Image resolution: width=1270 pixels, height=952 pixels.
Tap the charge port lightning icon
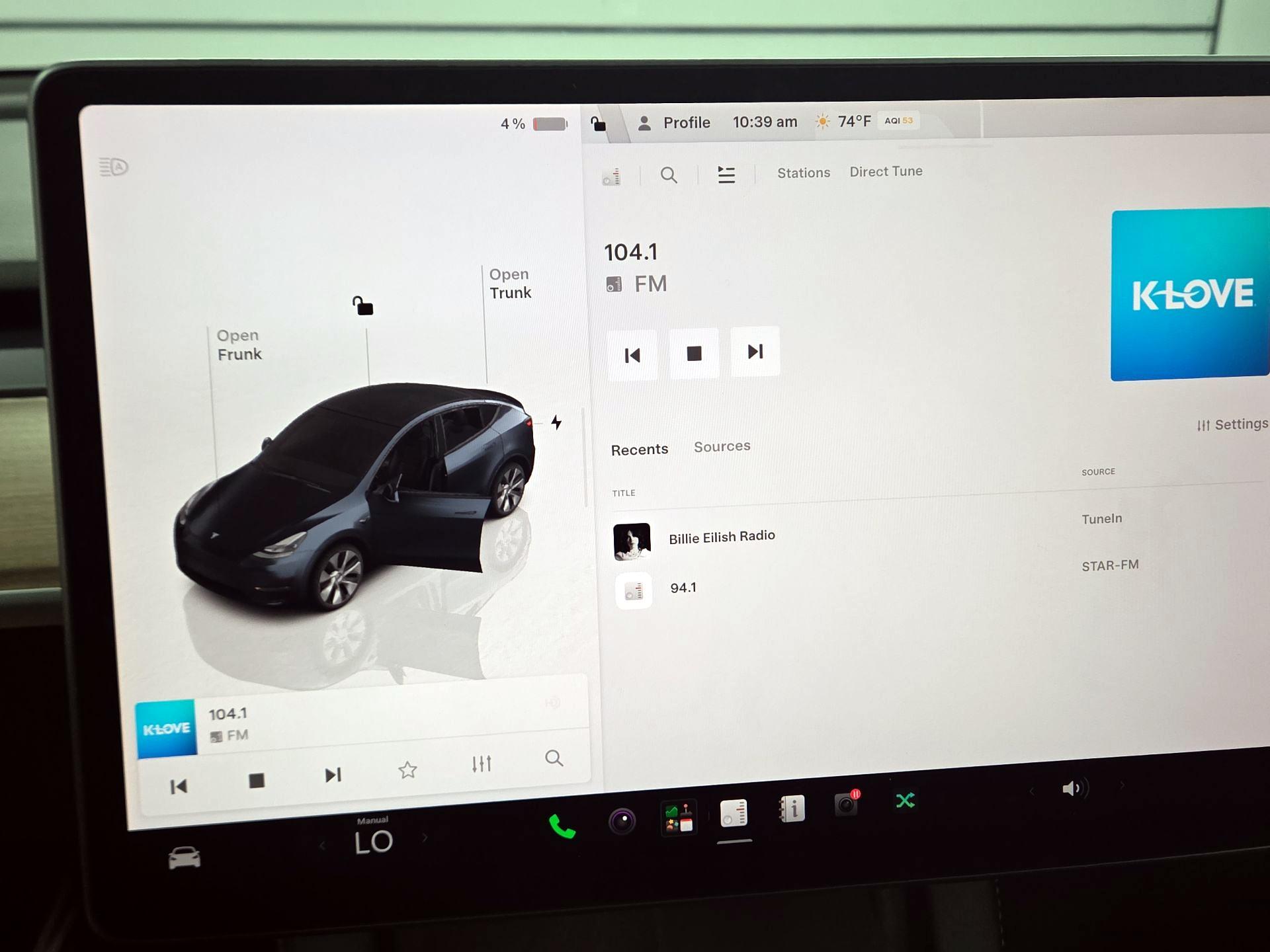tap(556, 422)
